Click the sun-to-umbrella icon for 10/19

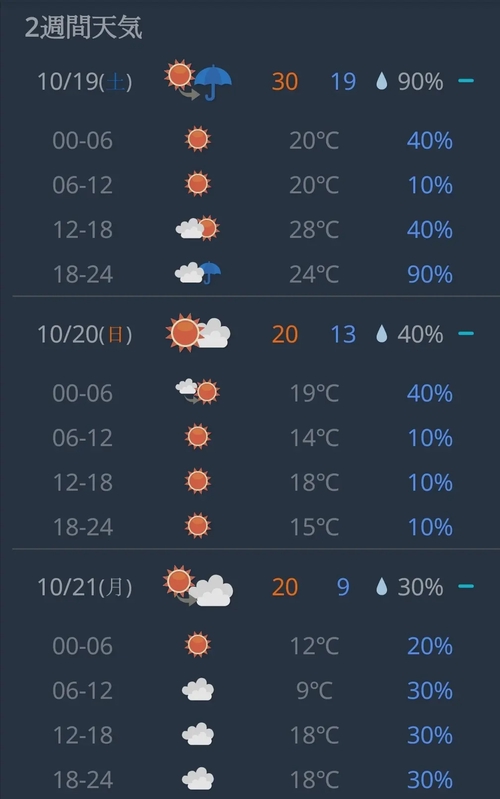click(198, 81)
